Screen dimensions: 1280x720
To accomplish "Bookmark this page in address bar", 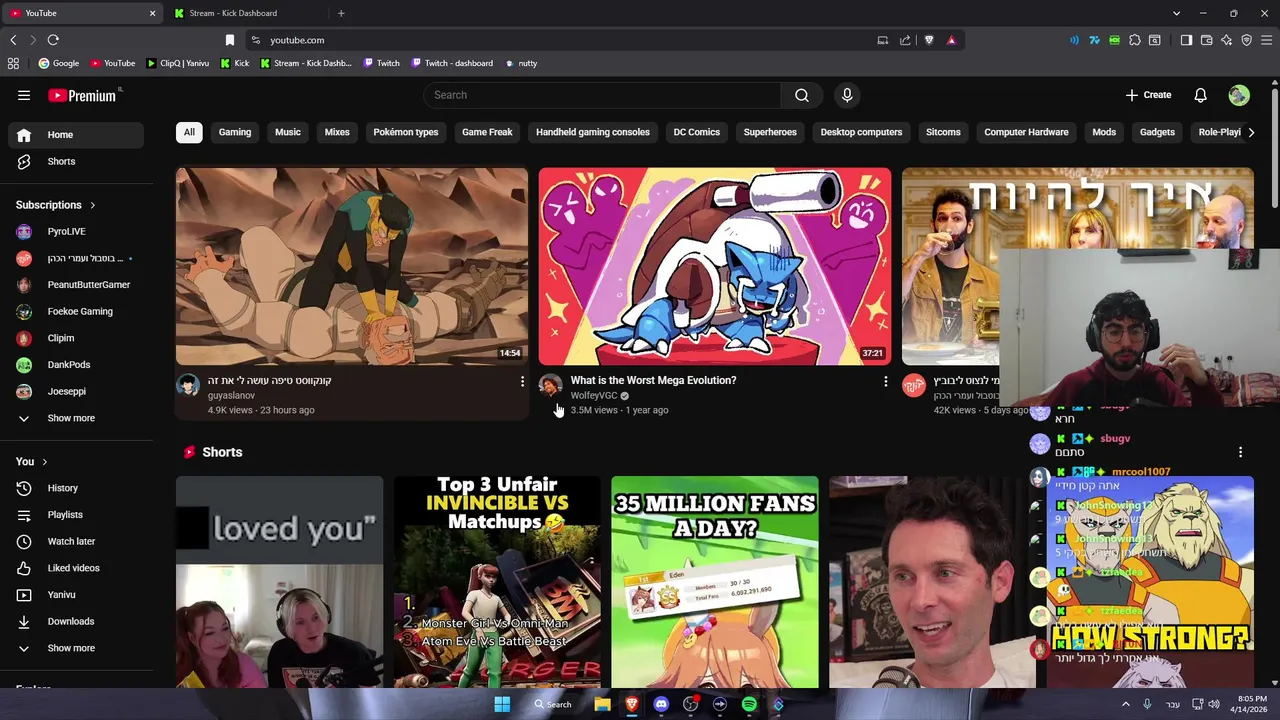I will [230, 40].
